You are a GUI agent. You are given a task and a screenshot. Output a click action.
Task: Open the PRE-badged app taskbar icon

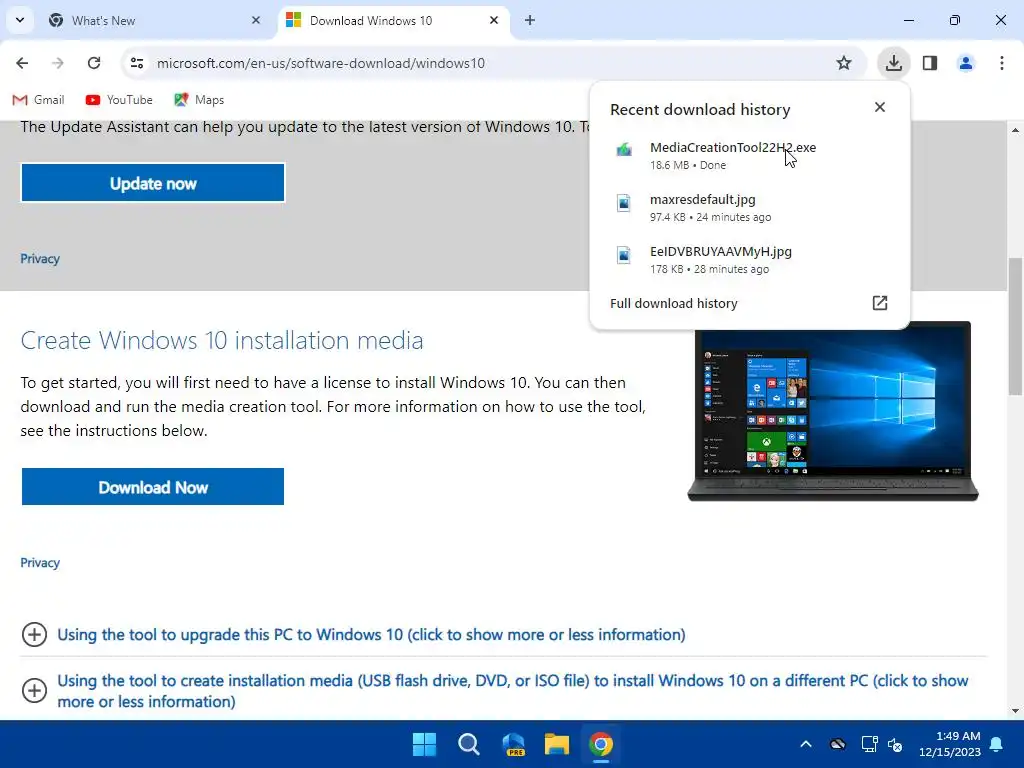click(x=513, y=744)
